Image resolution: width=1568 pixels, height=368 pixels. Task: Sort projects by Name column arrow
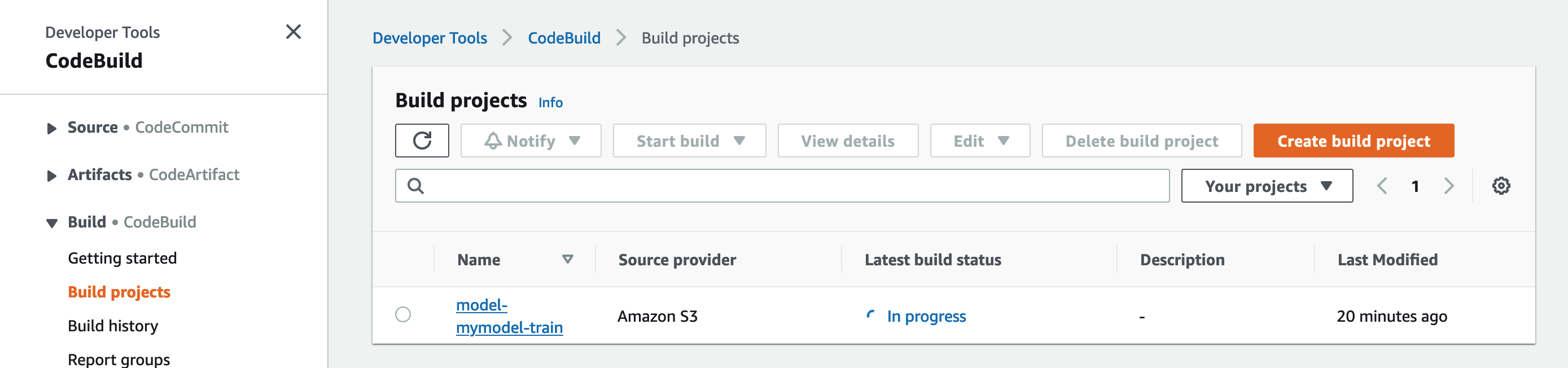[567, 260]
